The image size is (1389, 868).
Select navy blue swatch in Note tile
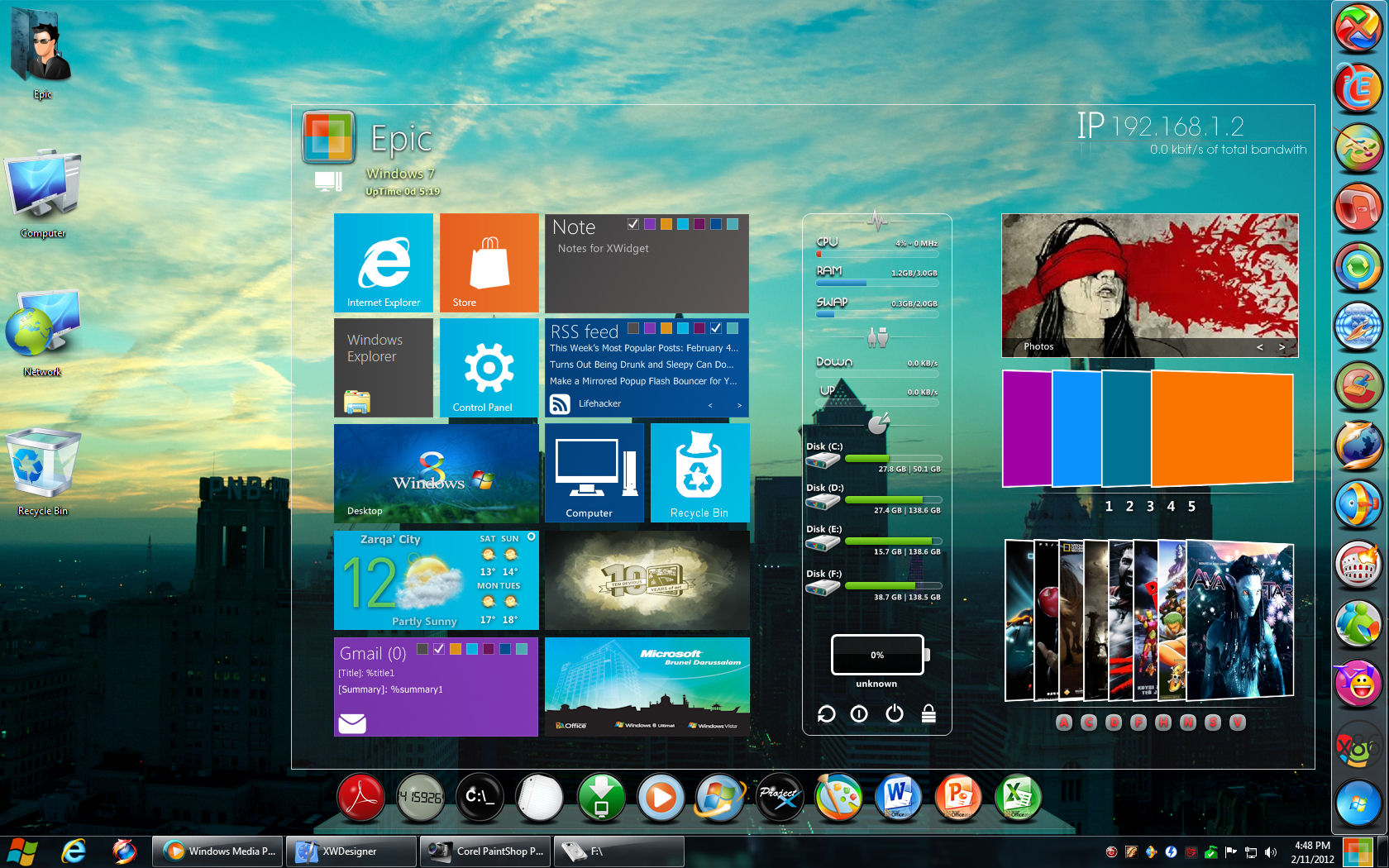pos(716,224)
